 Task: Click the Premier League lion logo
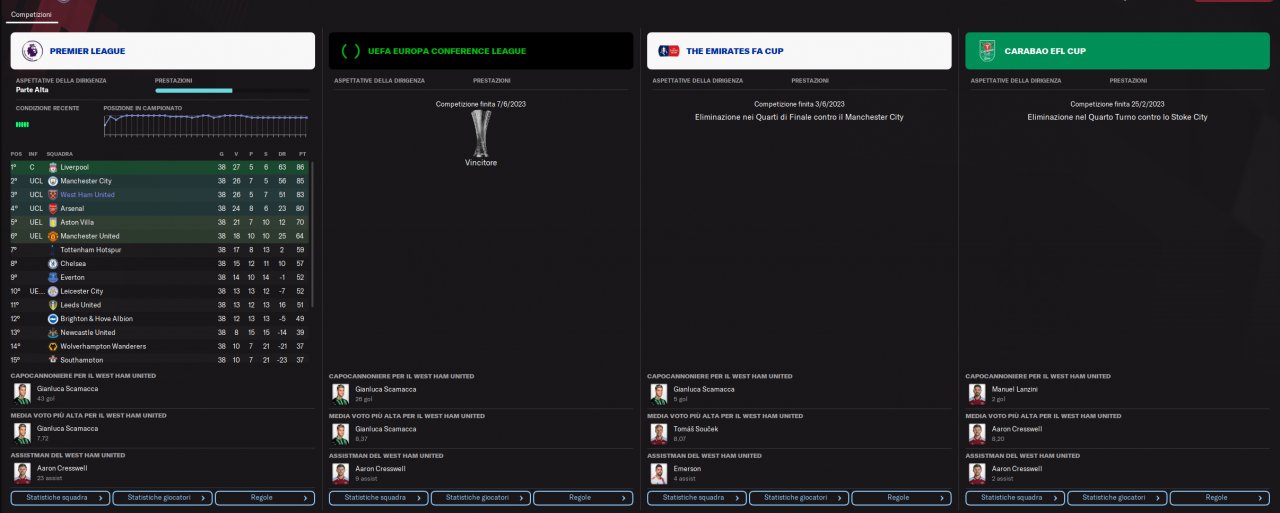32,50
